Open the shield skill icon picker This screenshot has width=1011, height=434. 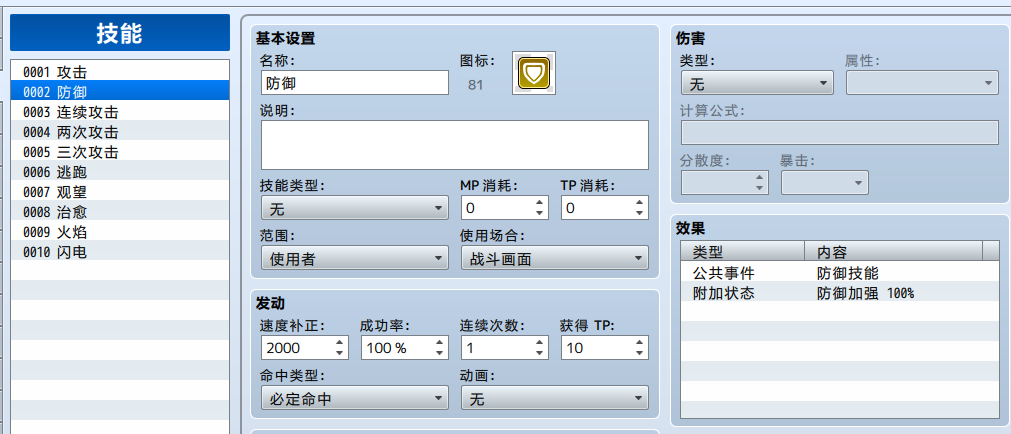(534, 73)
